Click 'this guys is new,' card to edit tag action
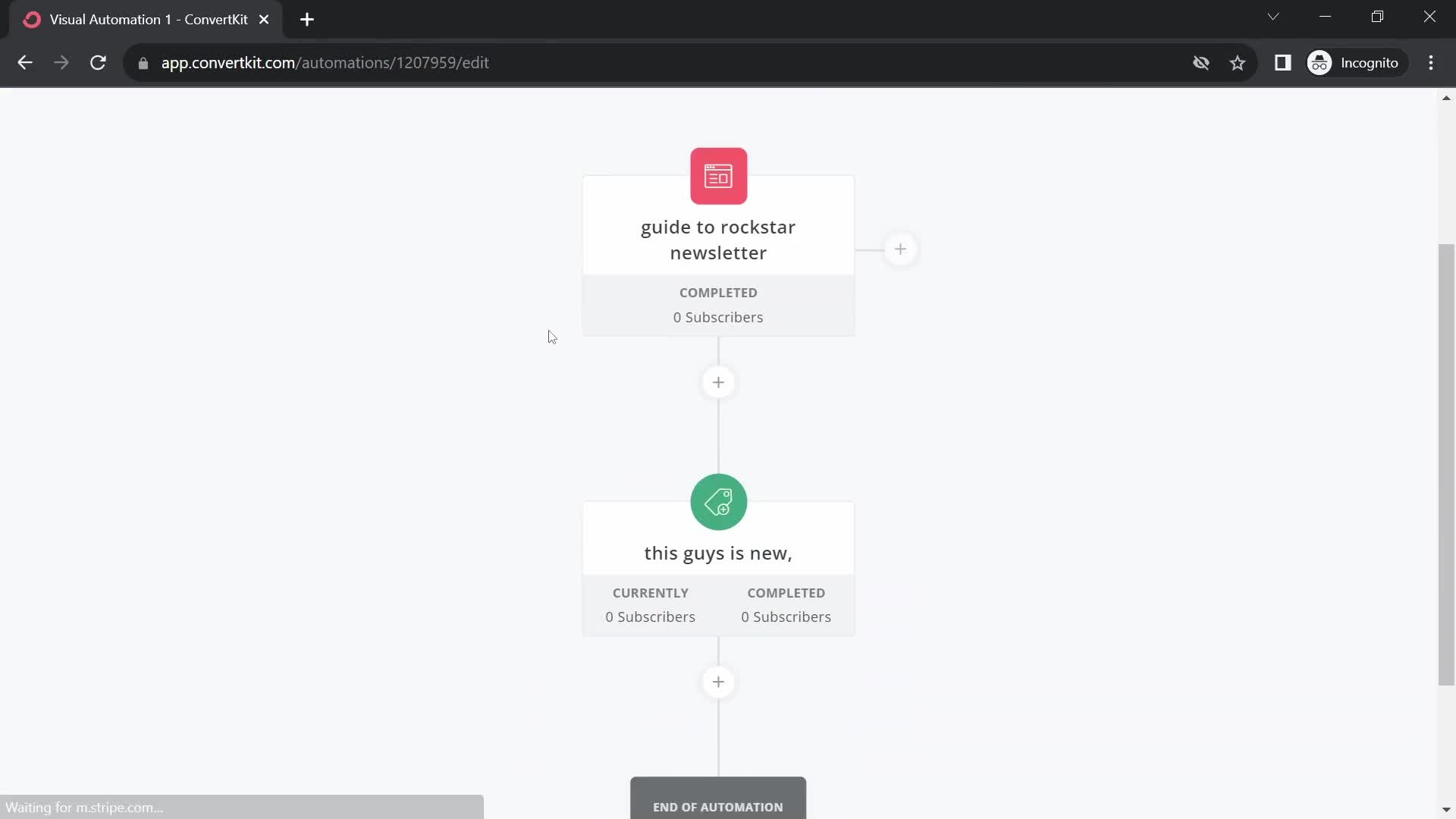The width and height of the screenshot is (1456, 819). pyautogui.click(x=719, y=553)
